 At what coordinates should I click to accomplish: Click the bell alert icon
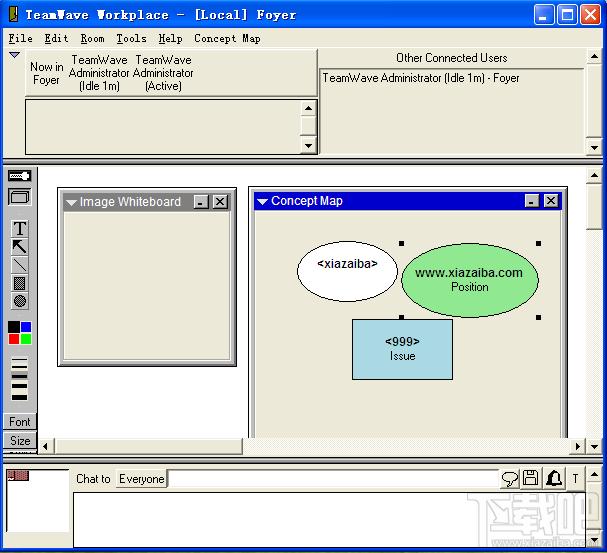click(x=554, y=478)
